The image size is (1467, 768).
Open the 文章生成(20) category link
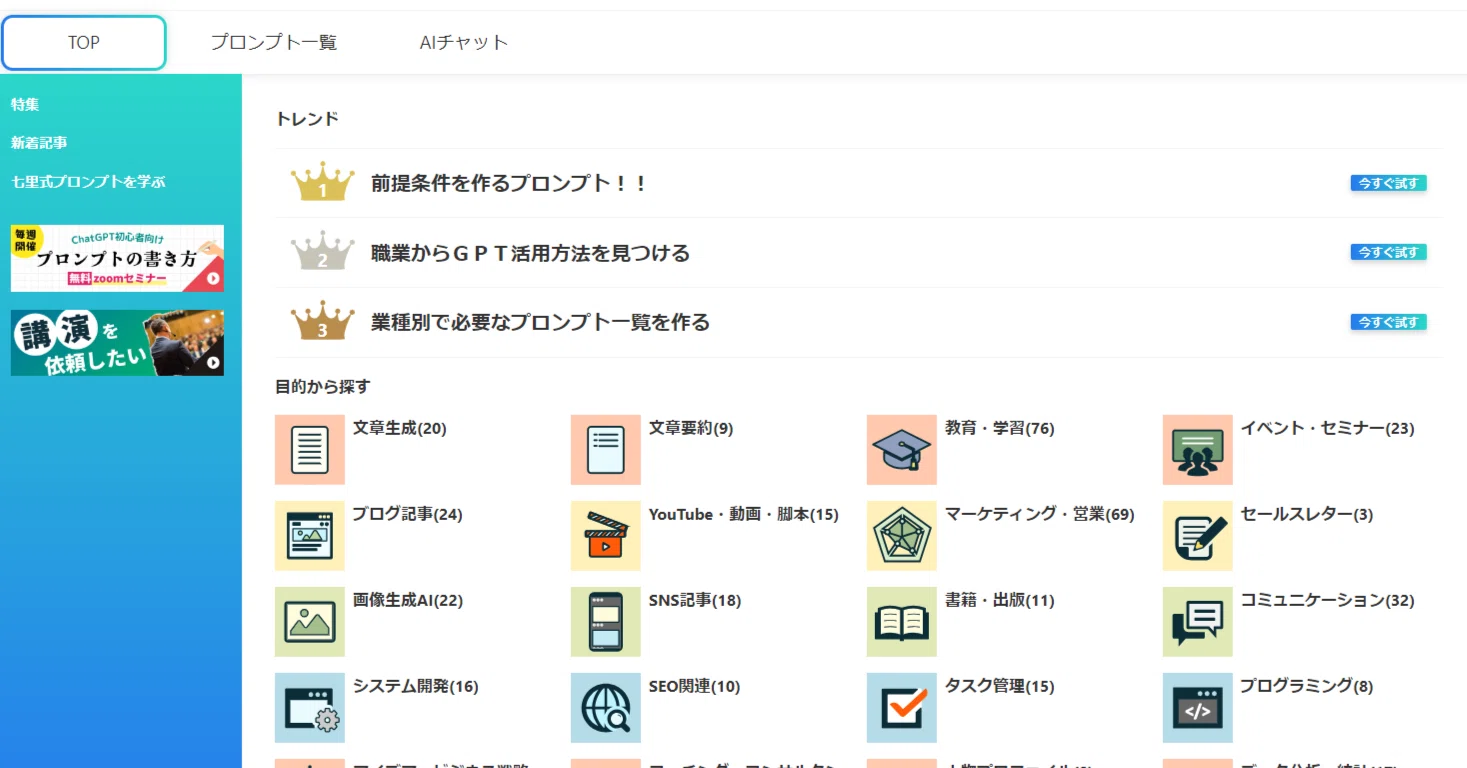[x=400, y=428]
